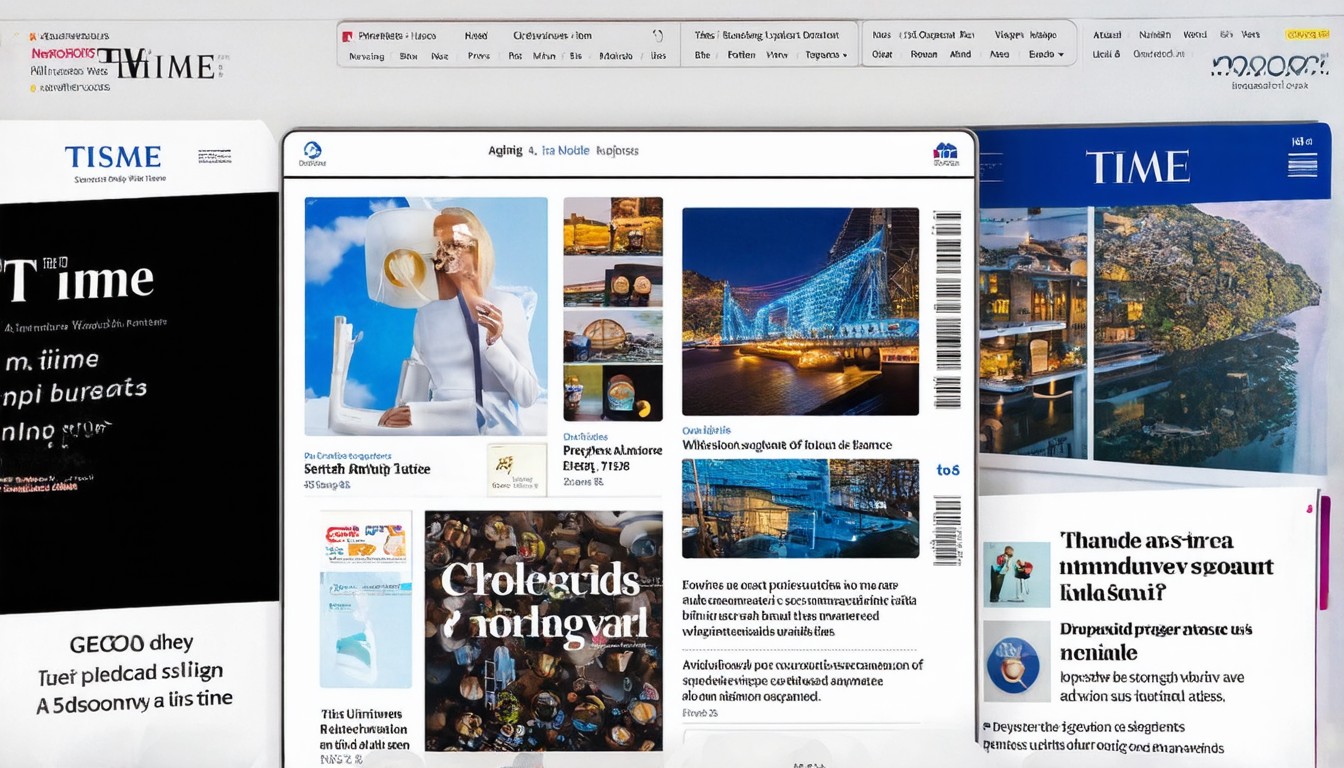Click the blue TISME logo on left panel

(x=113, y=157)
